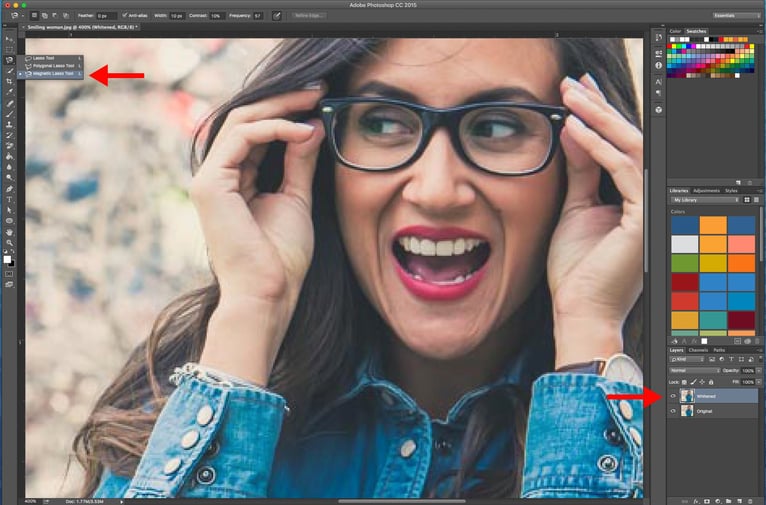Viewport: 766px width, 505px height.
Task: Select the Rectangular Marquee tool
Action: point(9,49)
